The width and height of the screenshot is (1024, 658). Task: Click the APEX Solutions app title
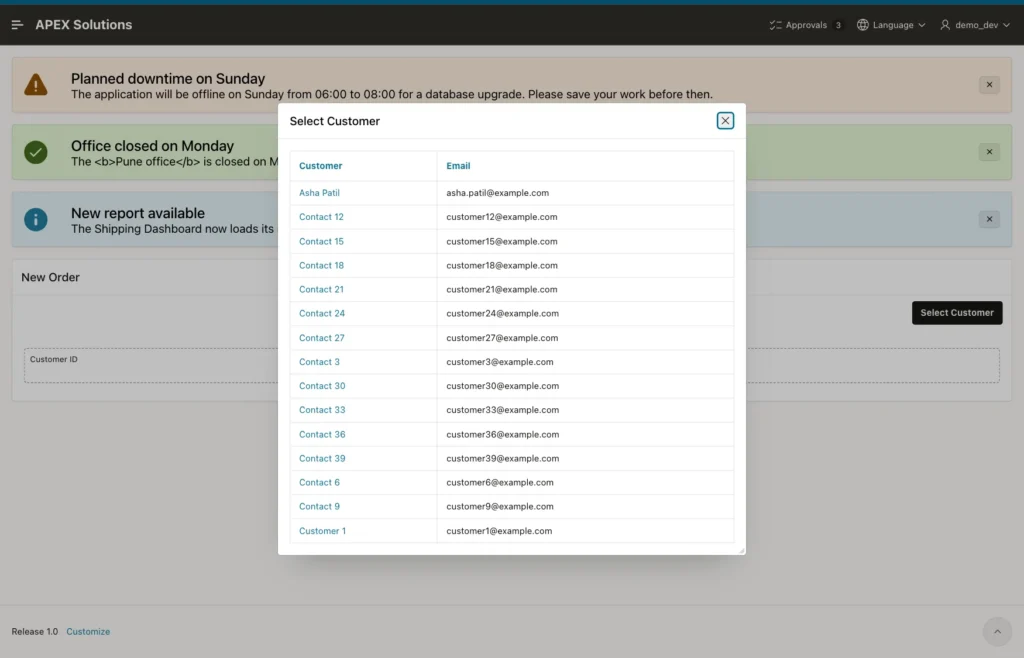[84, 25]
